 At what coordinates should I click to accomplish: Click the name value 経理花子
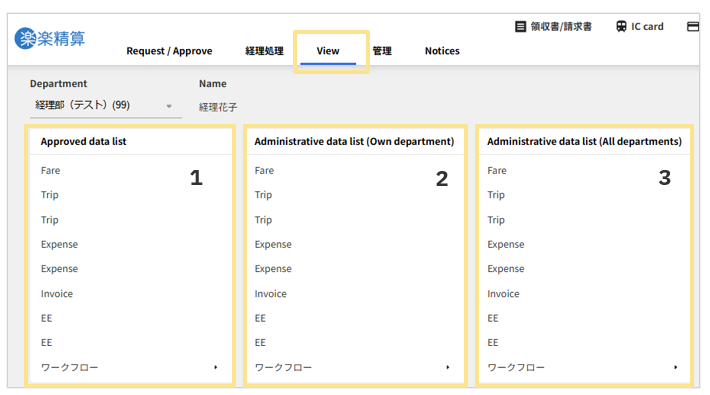218,107
